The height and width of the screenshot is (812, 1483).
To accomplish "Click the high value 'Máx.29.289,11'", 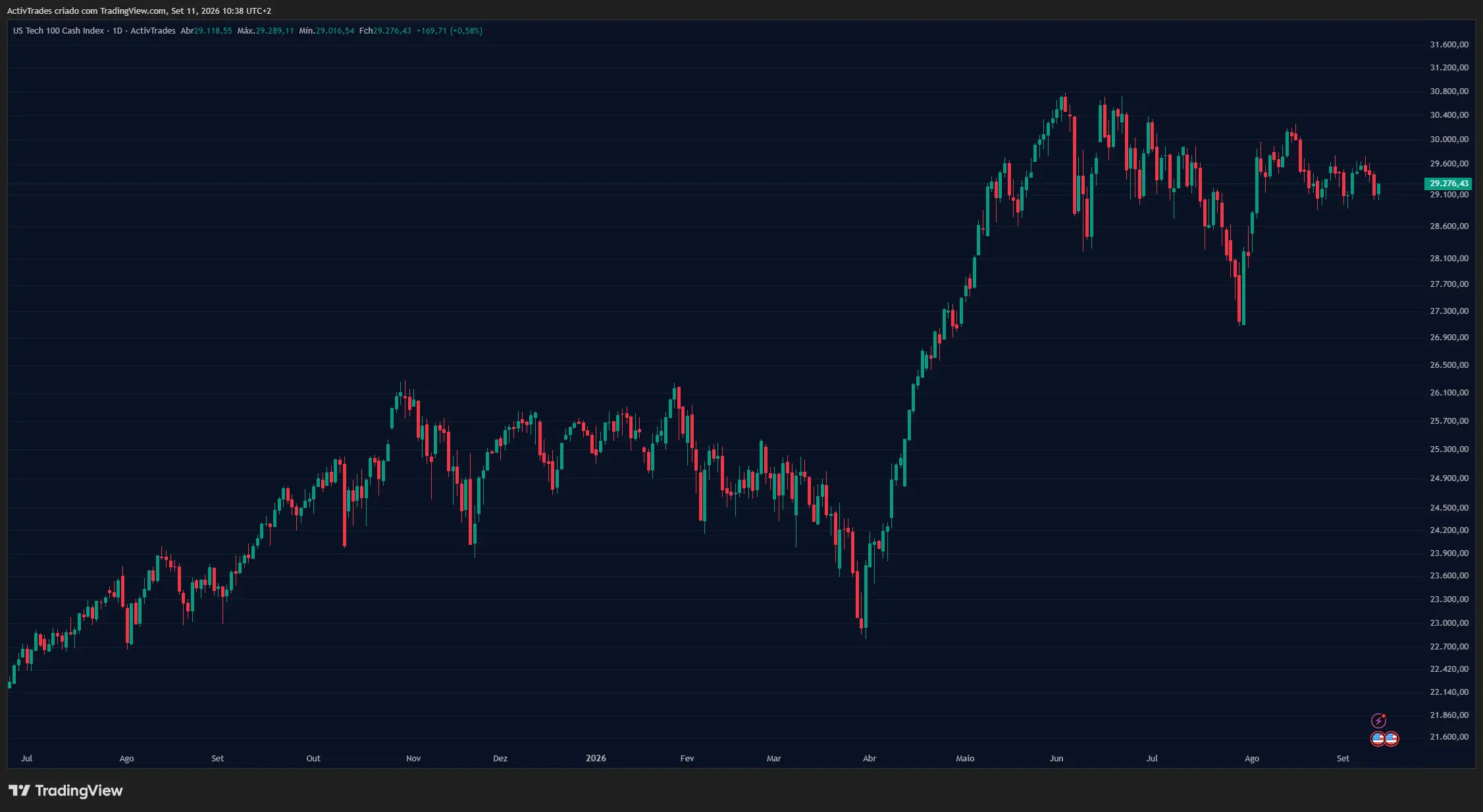I will pyautogui.click(x=265, y=31).
